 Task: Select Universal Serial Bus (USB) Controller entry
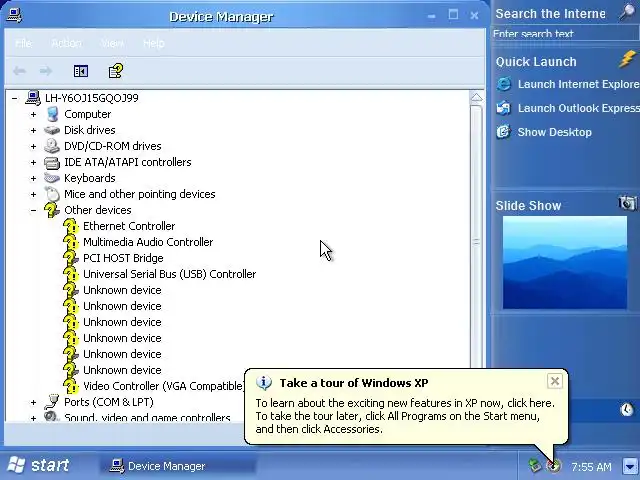pyautogui.click(x=169, y=274)
